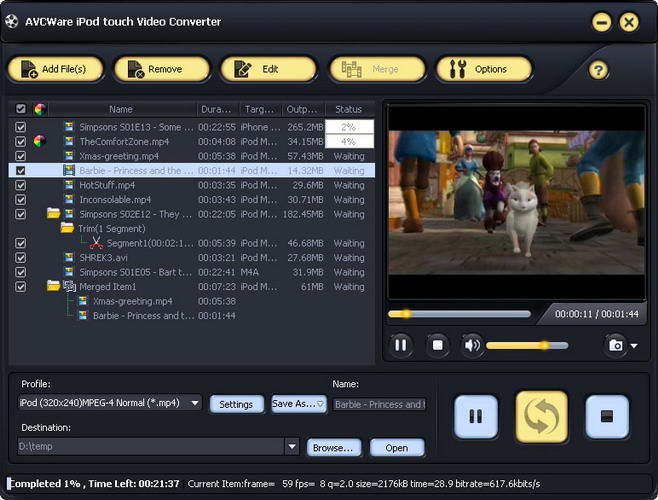This screenshot has height=500, width=658.
Task: Click the Open destination button
Action: [397, 448]
